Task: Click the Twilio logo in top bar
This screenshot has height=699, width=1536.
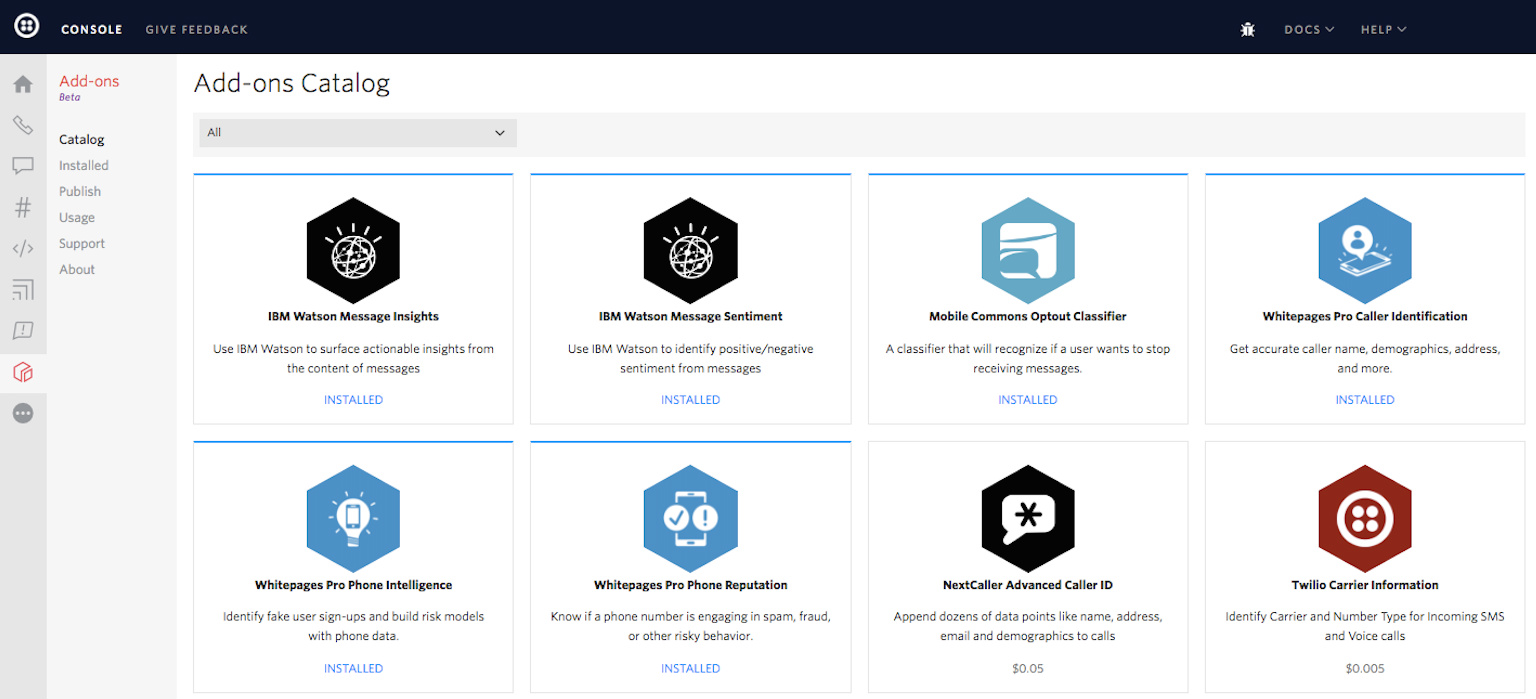Action: click(27, 27)
